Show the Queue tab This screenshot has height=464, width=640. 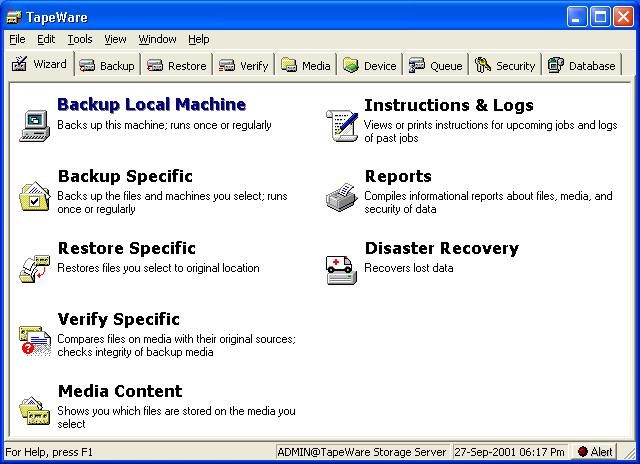coord(435,66)
